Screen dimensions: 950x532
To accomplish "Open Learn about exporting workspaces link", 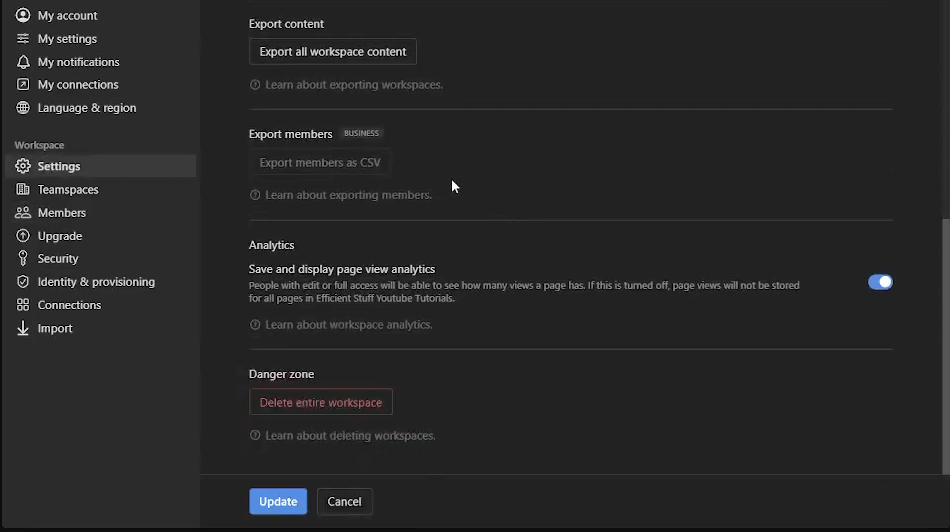I will coord(354,85).
